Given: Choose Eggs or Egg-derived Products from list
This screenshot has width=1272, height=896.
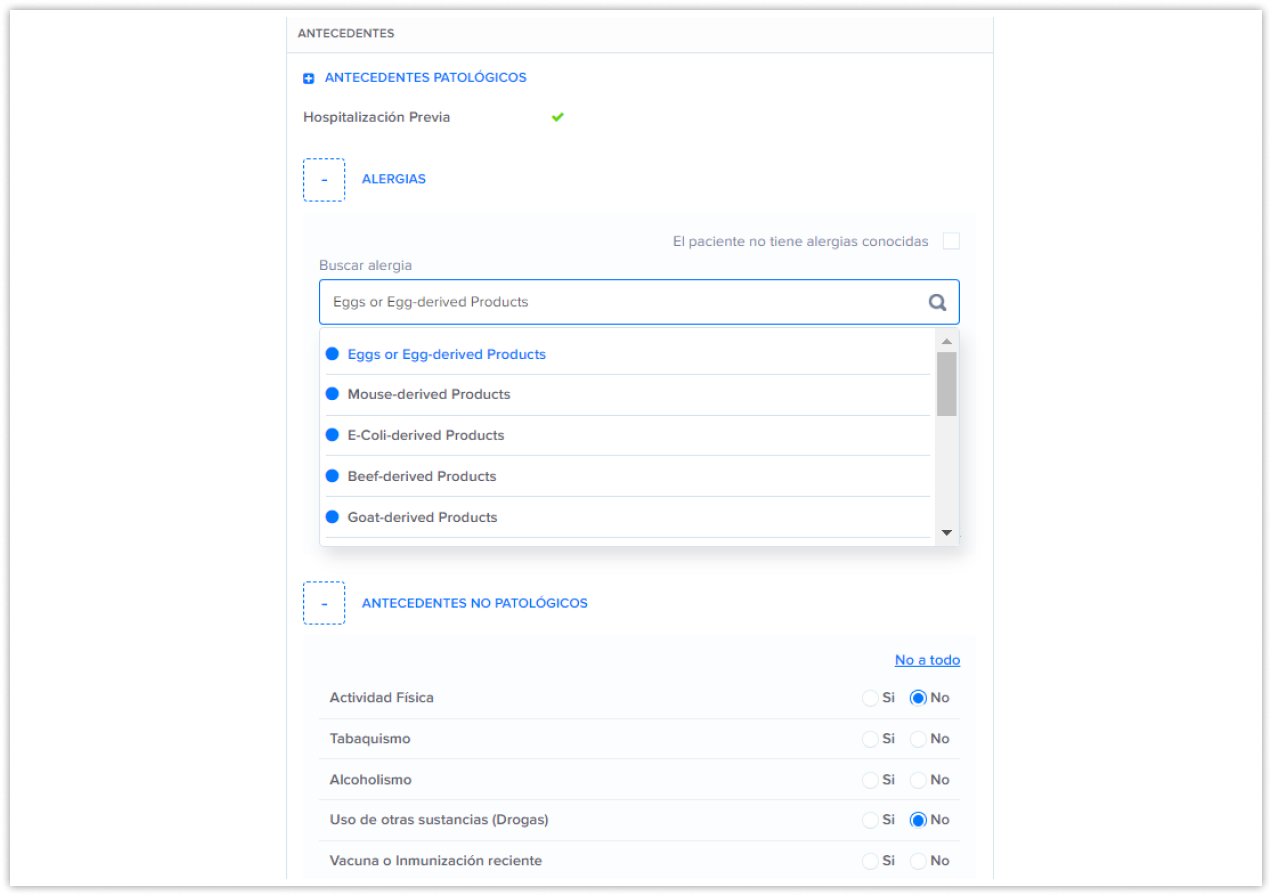Looking at the screenshot, I should coord(446,354).
